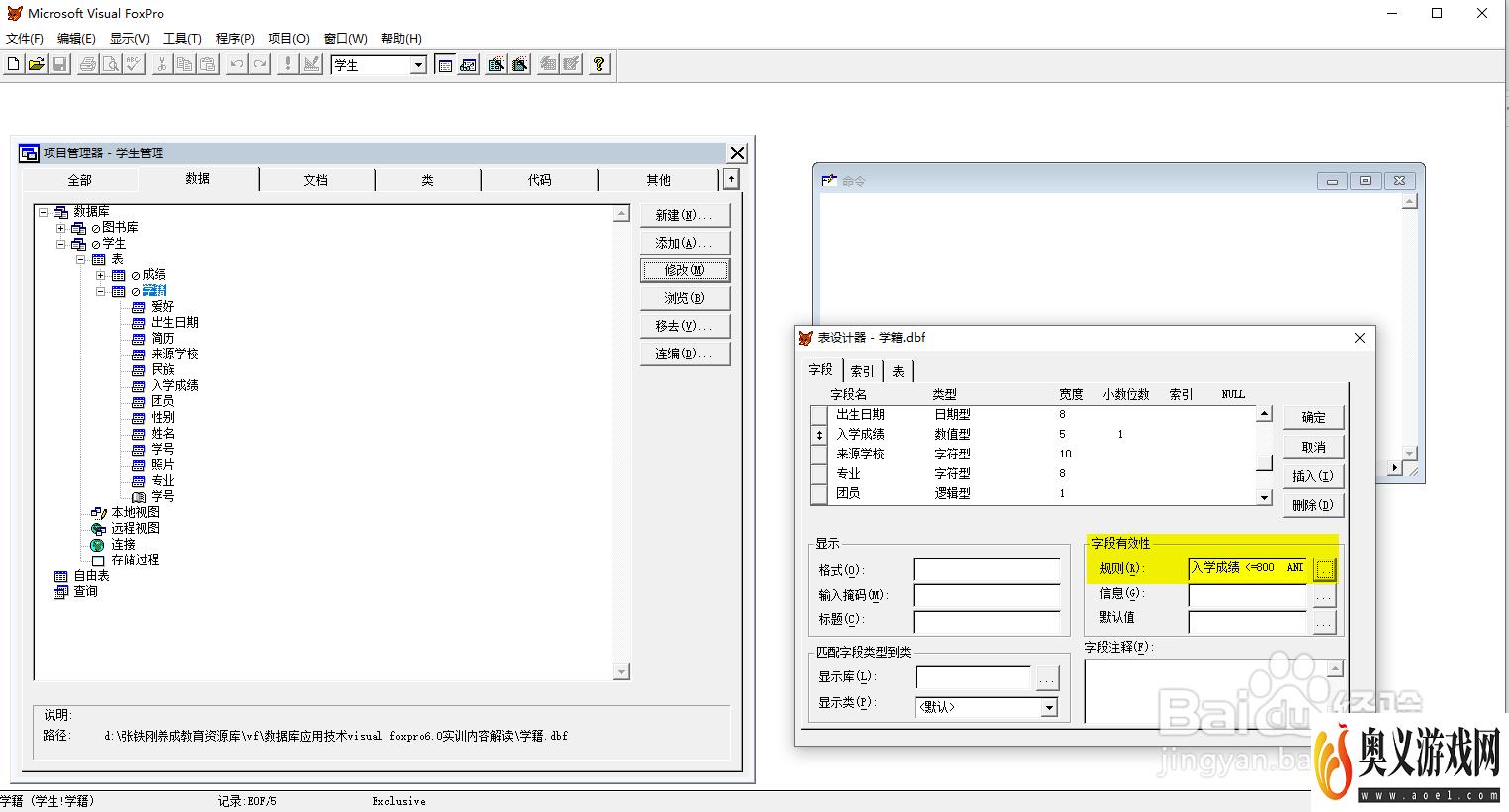
Task: Expand the 成绩 table node
Action: point(100,275)
